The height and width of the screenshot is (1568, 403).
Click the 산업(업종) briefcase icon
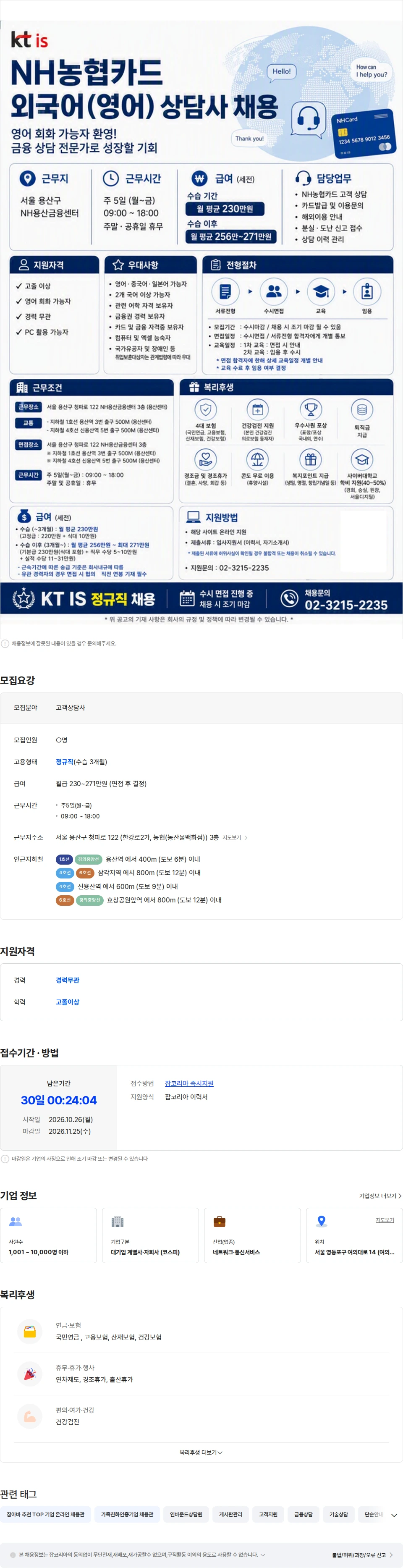[220, 1222]
